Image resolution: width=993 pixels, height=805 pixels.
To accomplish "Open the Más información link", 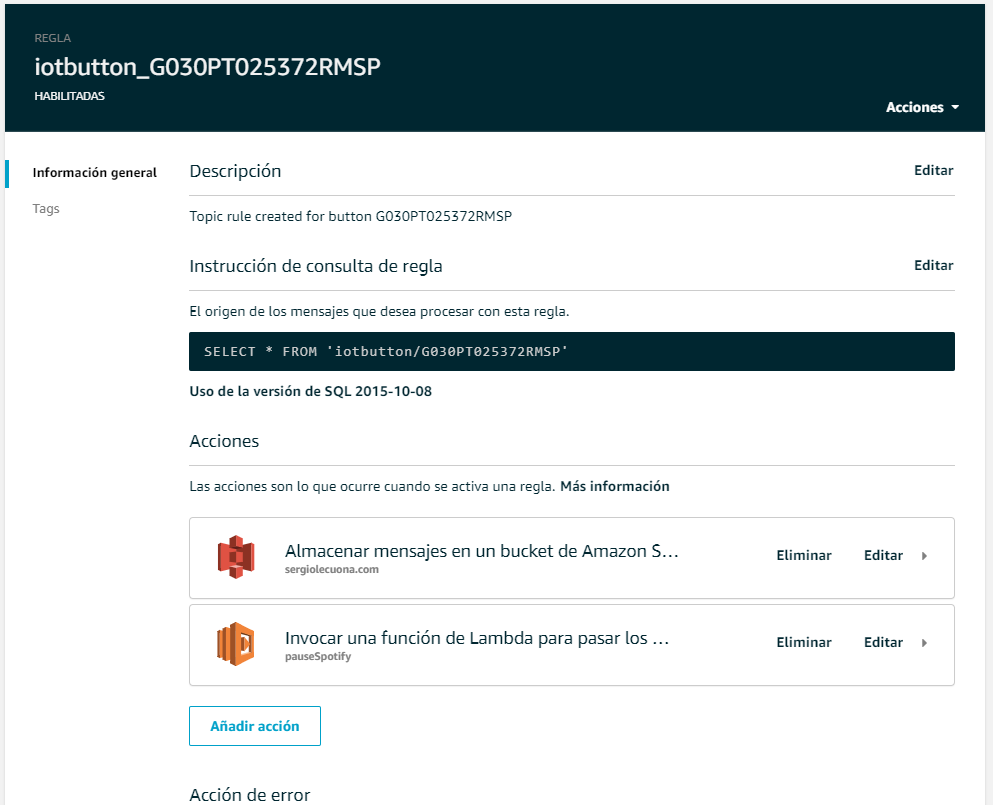I will tap(614, 486).
